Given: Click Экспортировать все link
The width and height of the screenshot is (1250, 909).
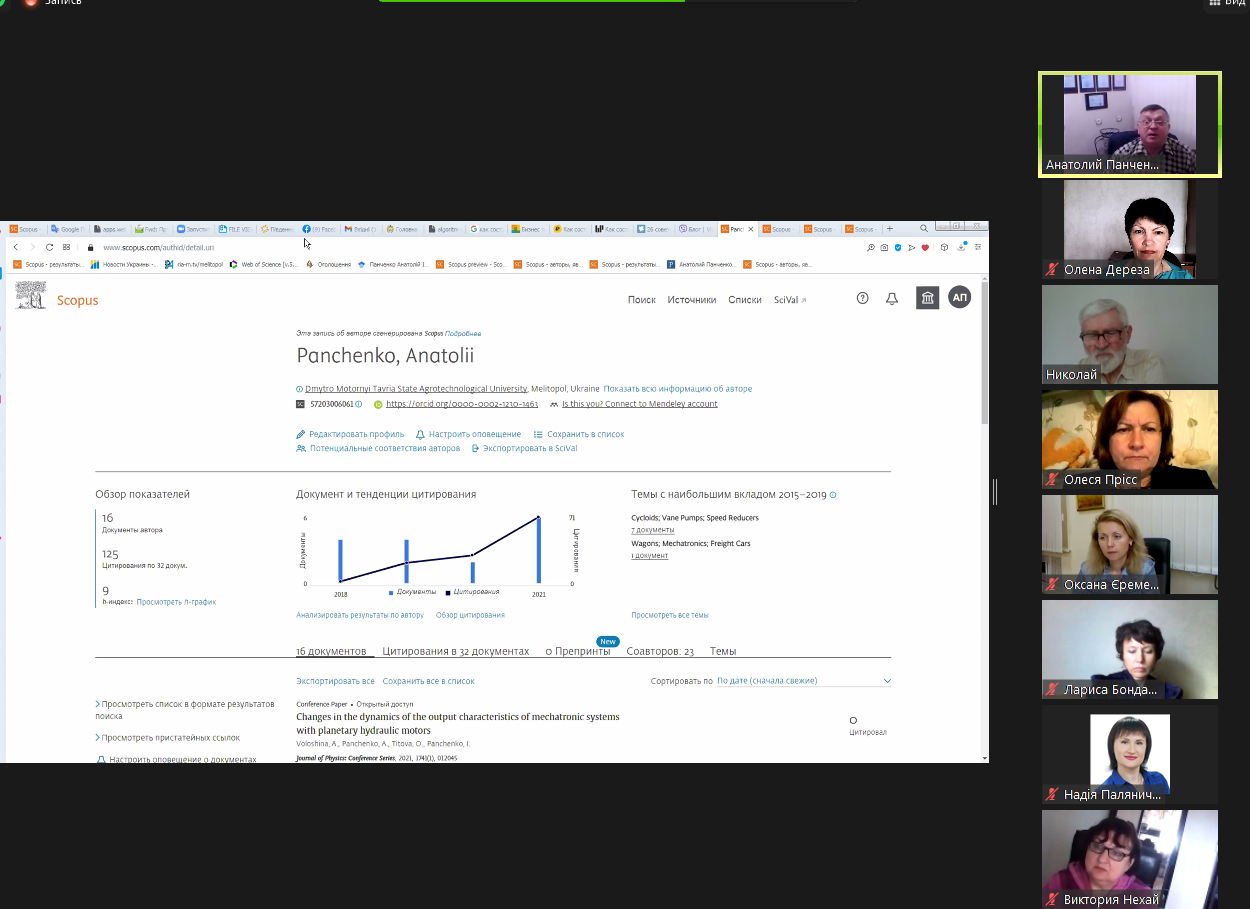Looking at the screenshot, I should tap(335, 681).
